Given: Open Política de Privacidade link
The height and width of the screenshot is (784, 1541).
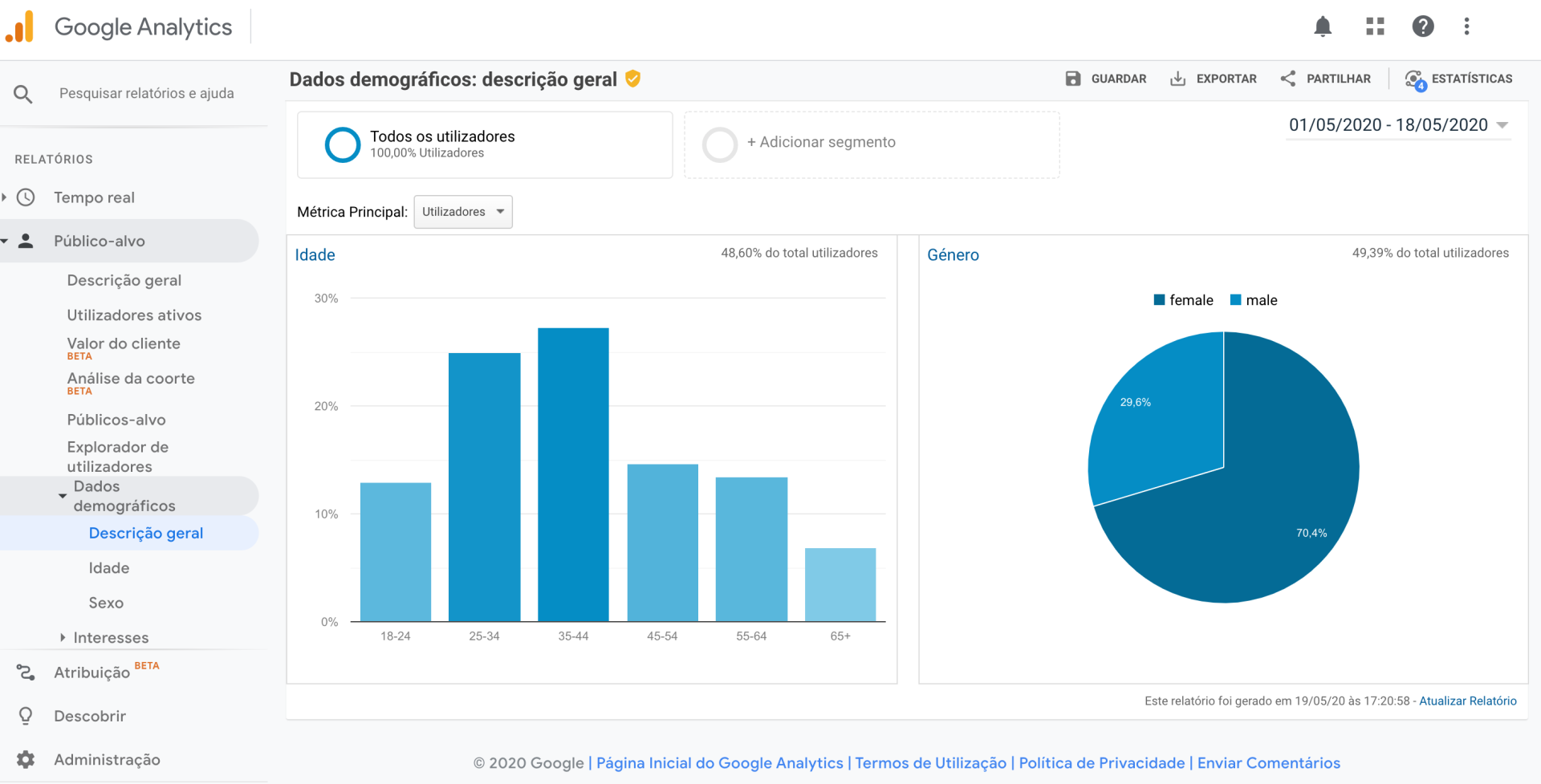Looking at the screenshot, I should [1102, 763].
